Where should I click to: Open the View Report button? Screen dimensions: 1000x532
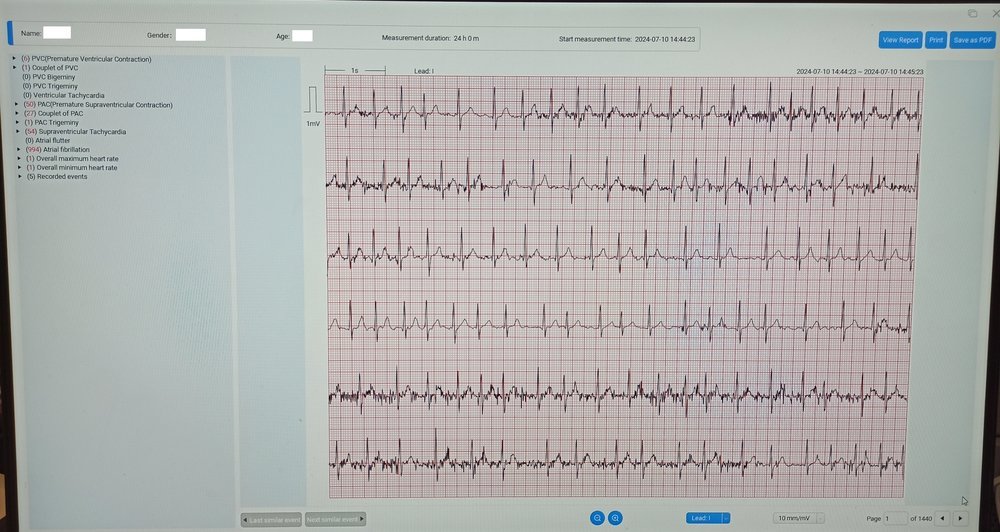pos(900,40)
